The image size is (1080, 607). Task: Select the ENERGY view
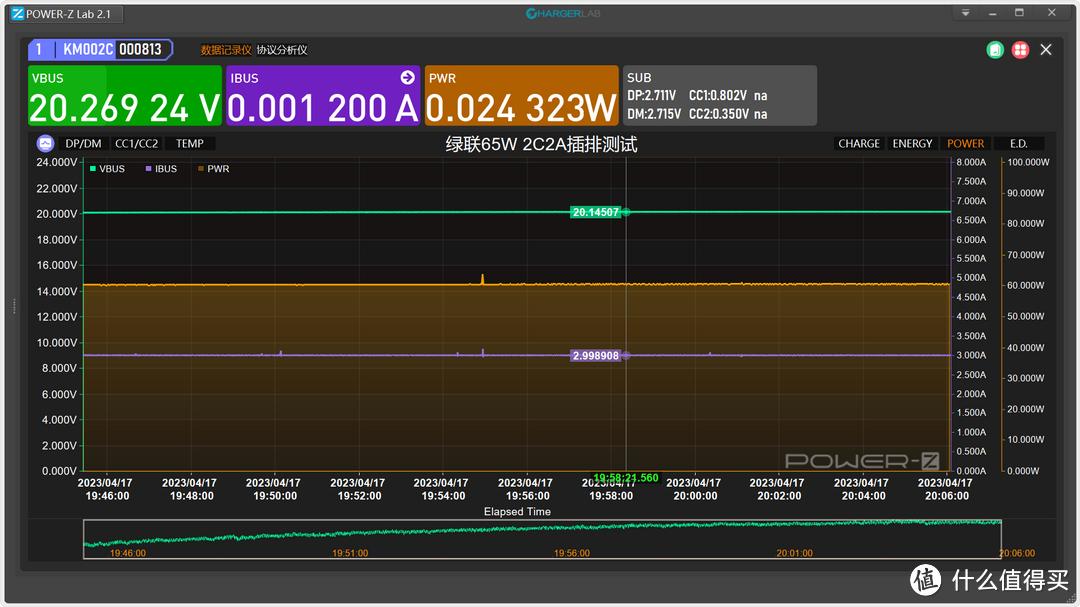(912, 144)
